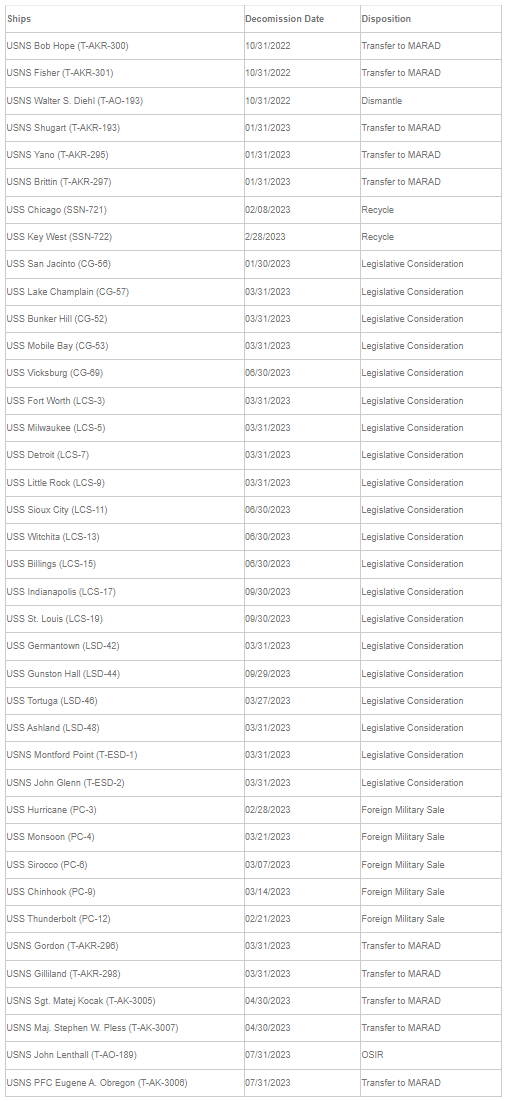Select the OSIR disposition cell
This screenshot has height=1101, width=512.
point(431,1055)
